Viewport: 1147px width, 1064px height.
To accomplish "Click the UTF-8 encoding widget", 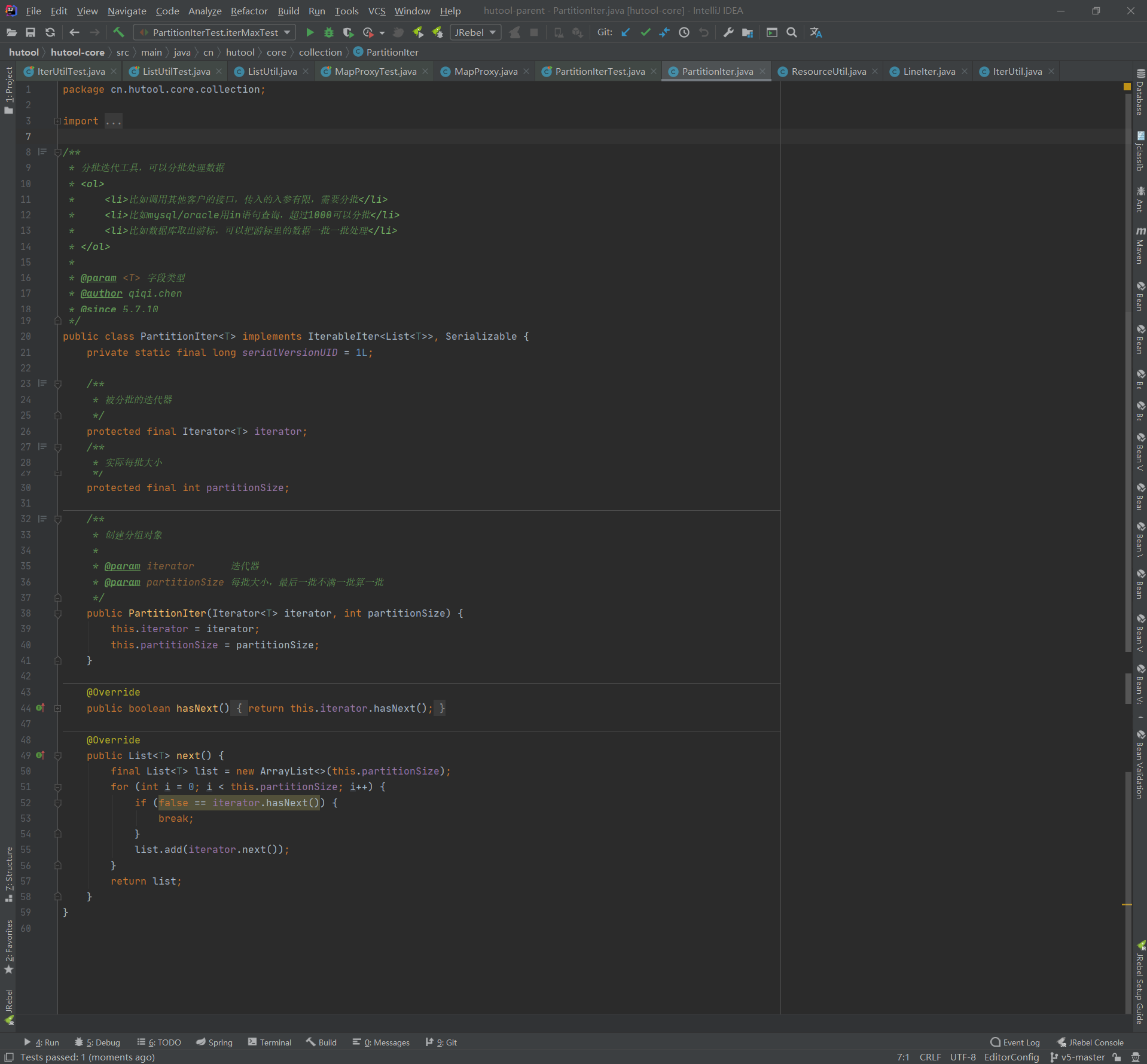I will (x=963, y=1057).
